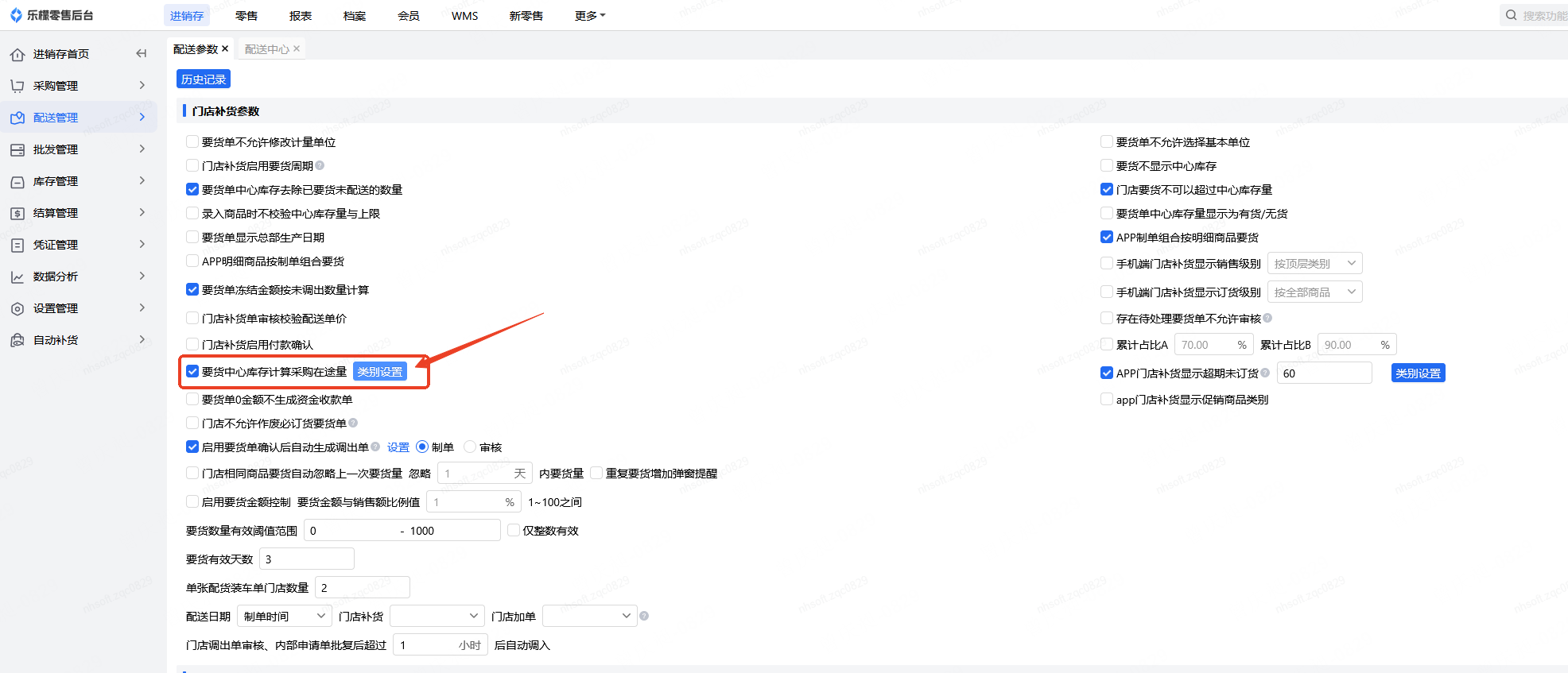The width and height of the screenshot is (1568, 673).
Task: Open the 配送日期 制单时间 dropdown
Action: pos(285,616)
